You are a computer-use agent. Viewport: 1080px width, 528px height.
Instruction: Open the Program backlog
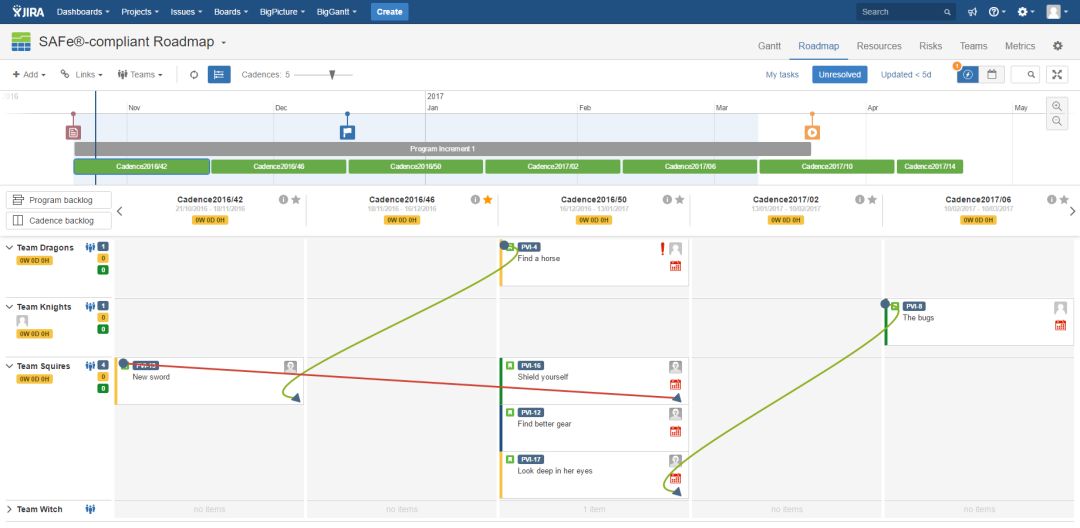pos(59,200)
